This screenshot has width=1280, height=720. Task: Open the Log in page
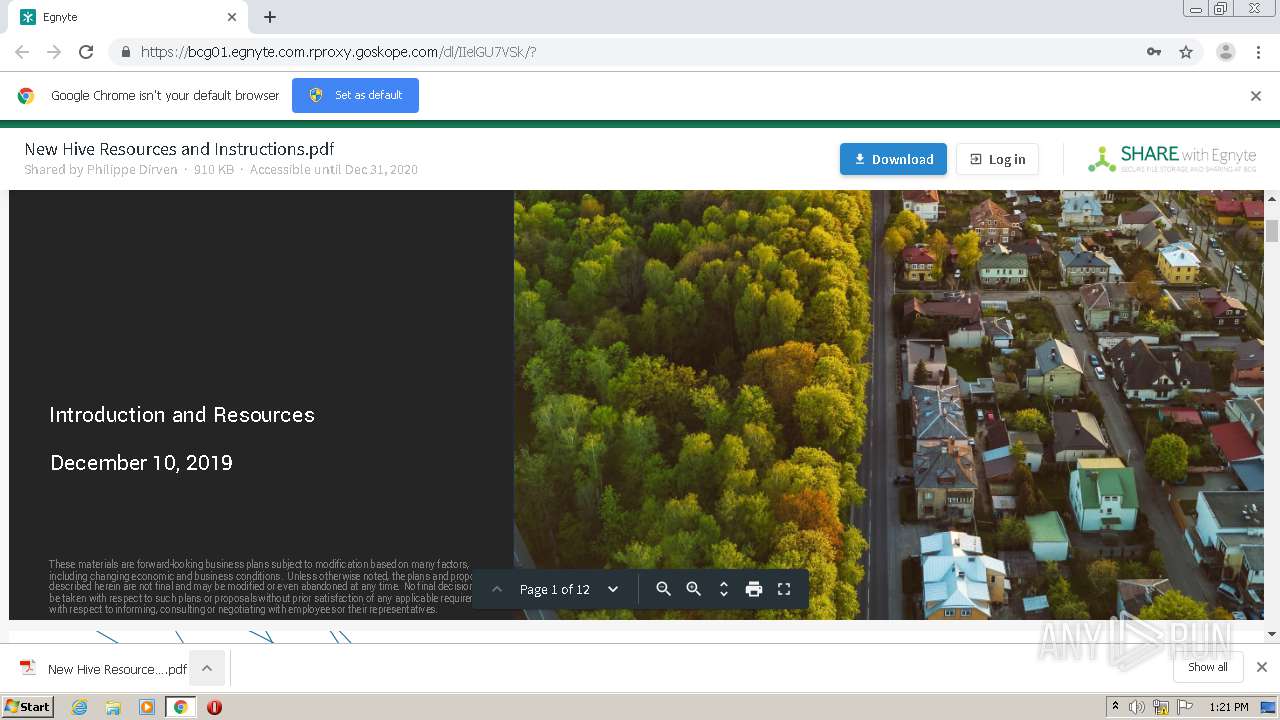[997, 159]
